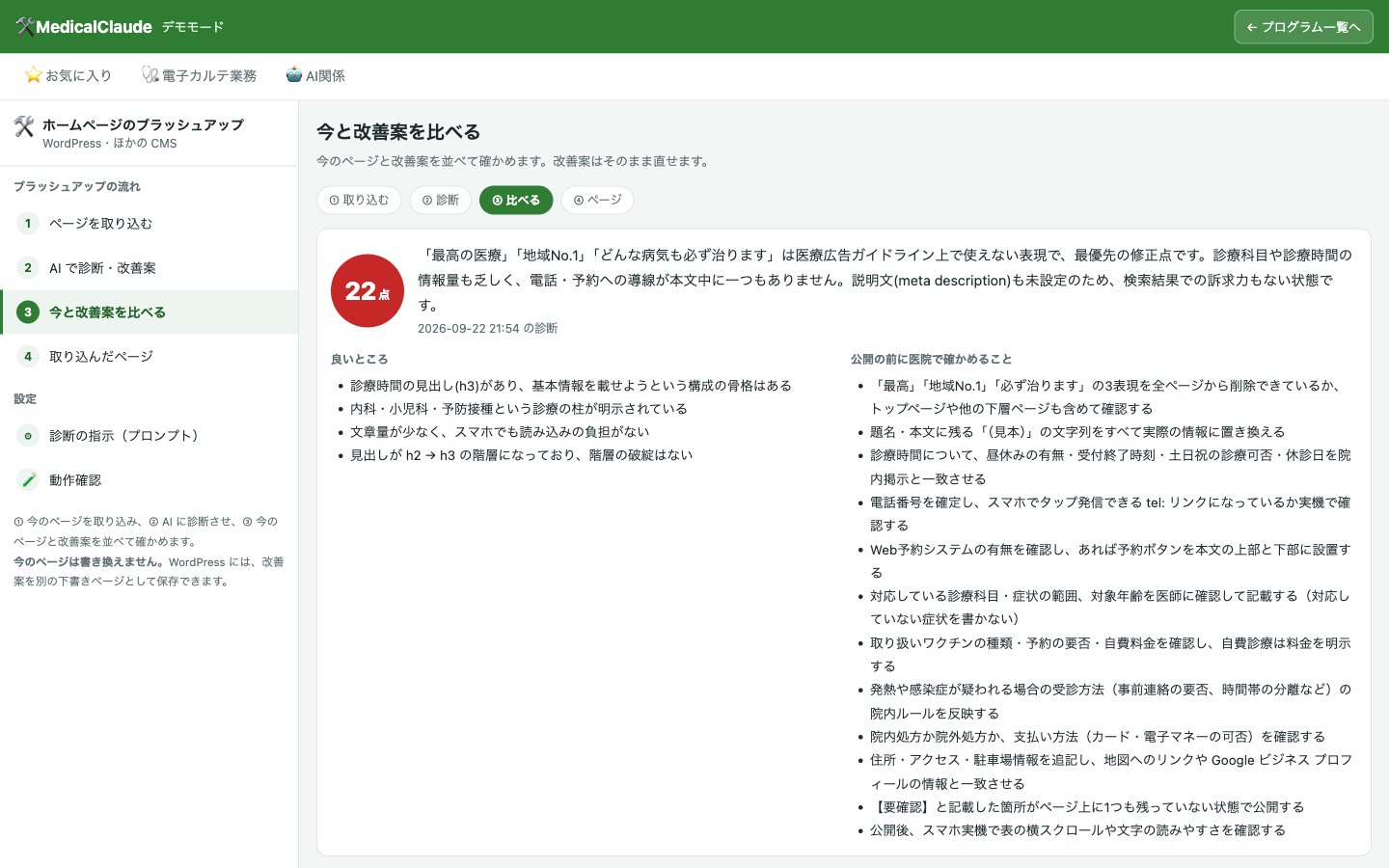Select the active 比べる step tab
This screenshot has height=868, width=1389.
[x=516, y=201]
